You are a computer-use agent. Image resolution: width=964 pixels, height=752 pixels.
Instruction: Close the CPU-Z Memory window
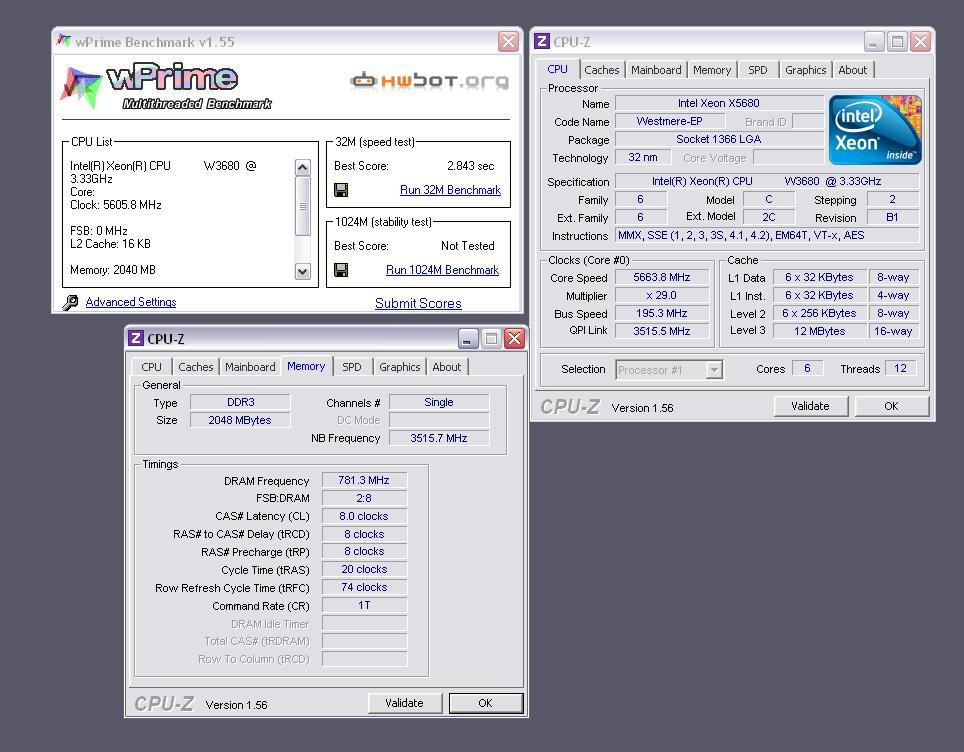tap(515, 338)
